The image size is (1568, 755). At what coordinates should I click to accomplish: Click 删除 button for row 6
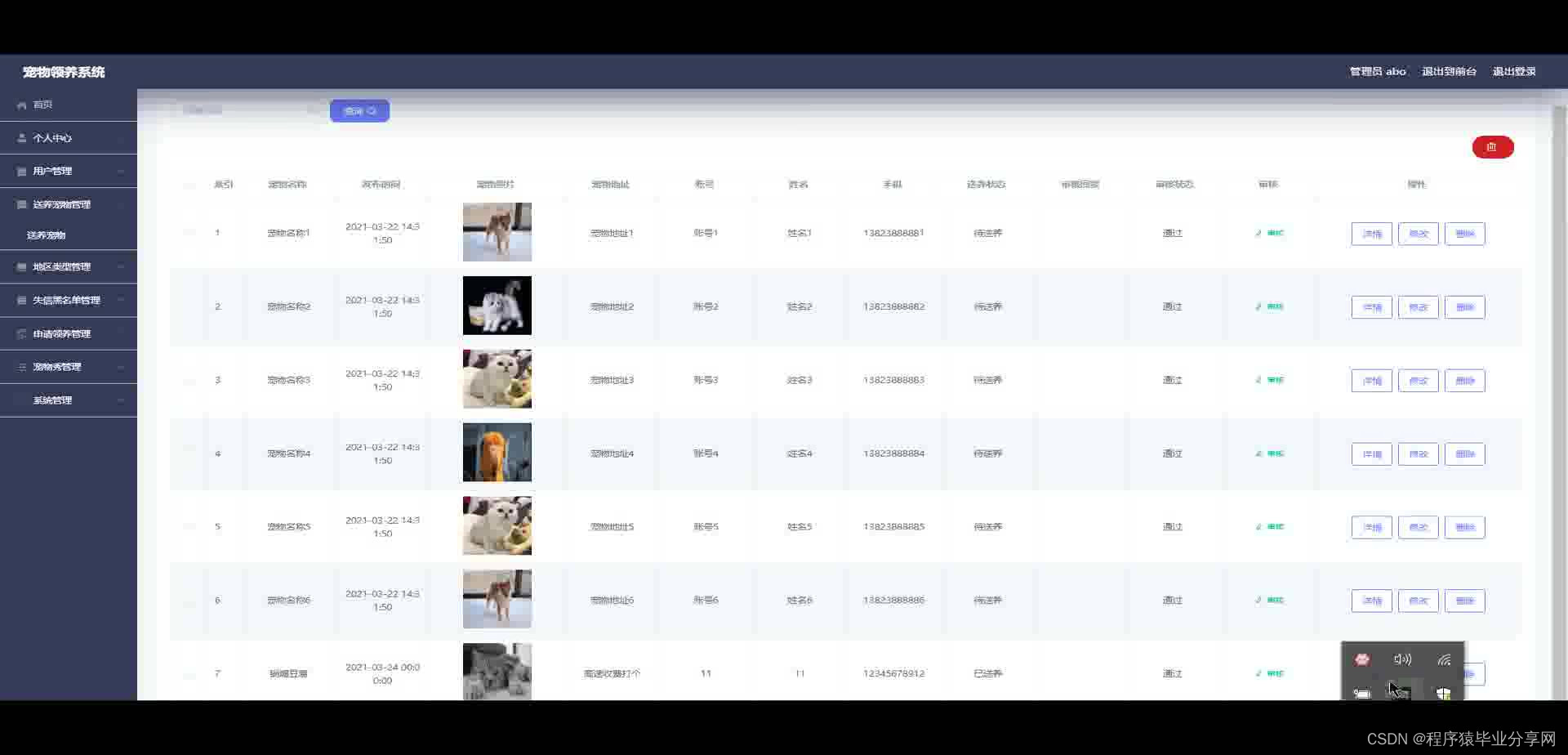1465,601
